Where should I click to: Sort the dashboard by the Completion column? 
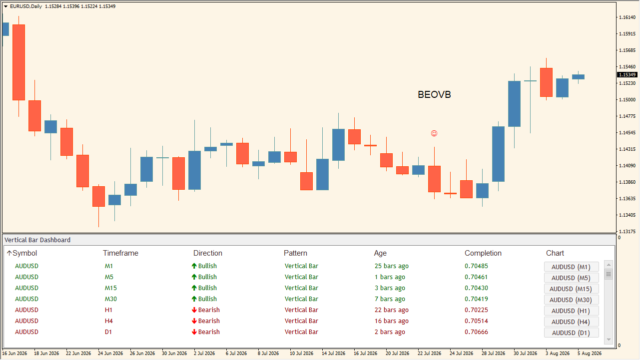(483, 253)
